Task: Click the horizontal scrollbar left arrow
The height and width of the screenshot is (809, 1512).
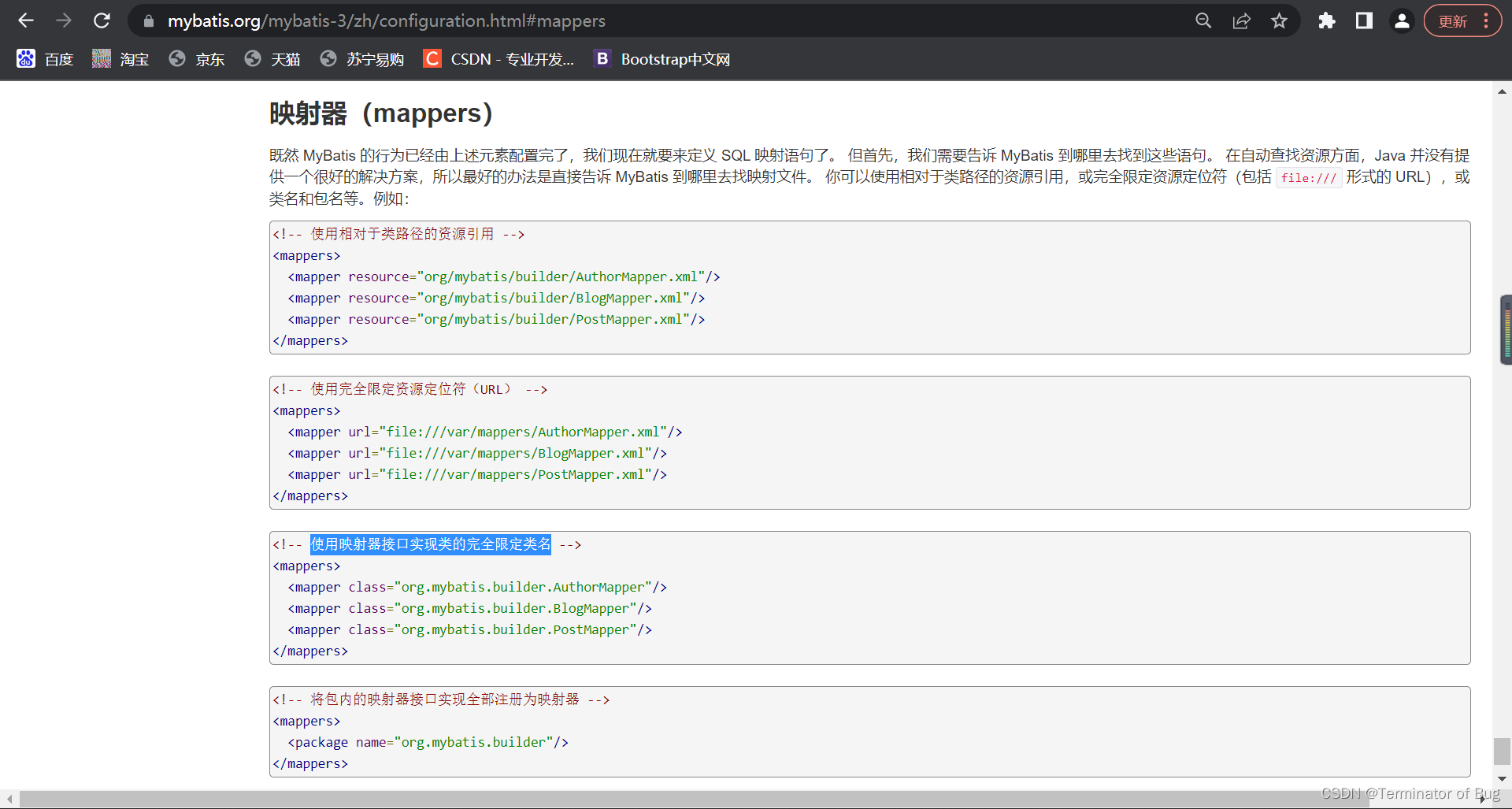Action: tap(9, 799)
